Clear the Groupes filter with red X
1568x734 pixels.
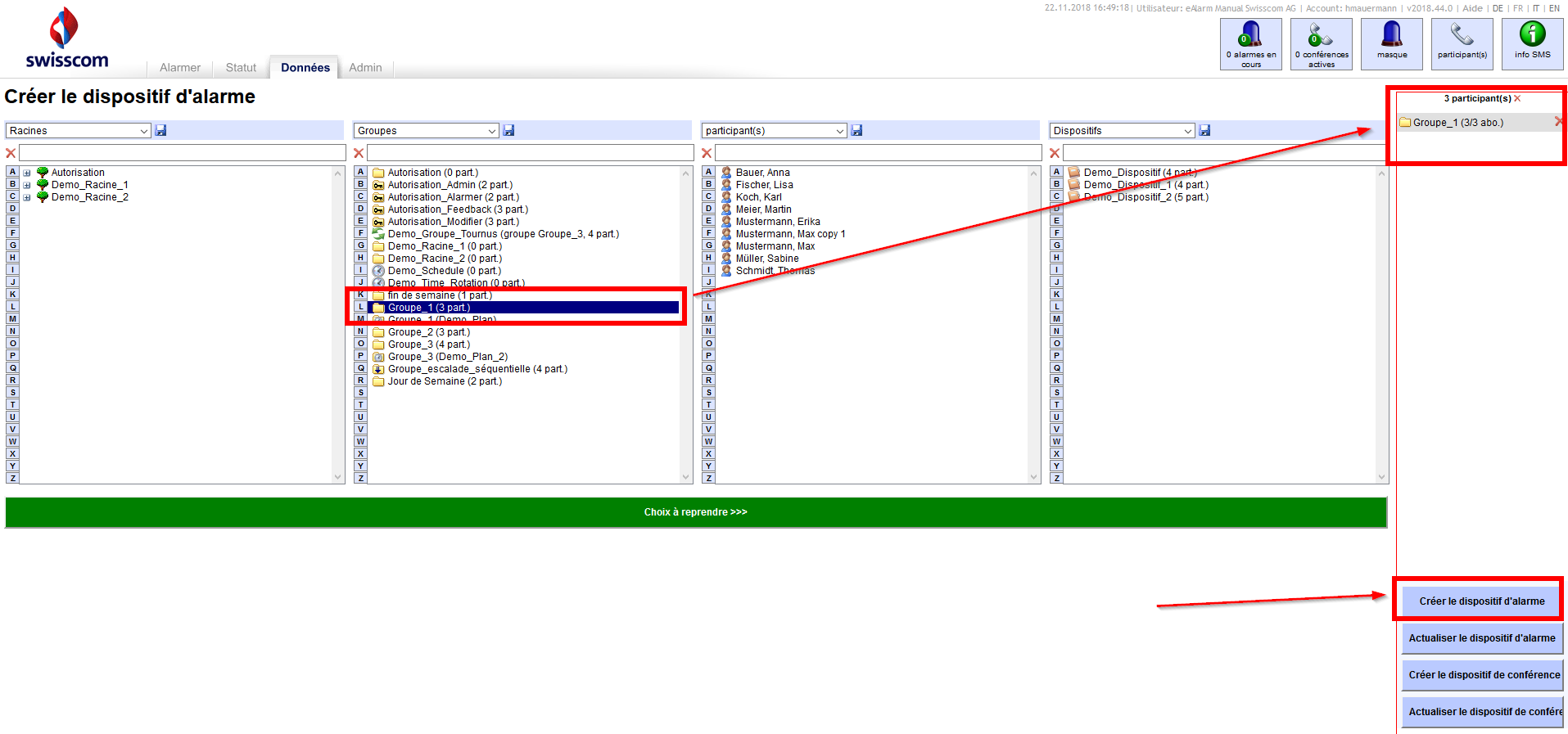point(359,153)
